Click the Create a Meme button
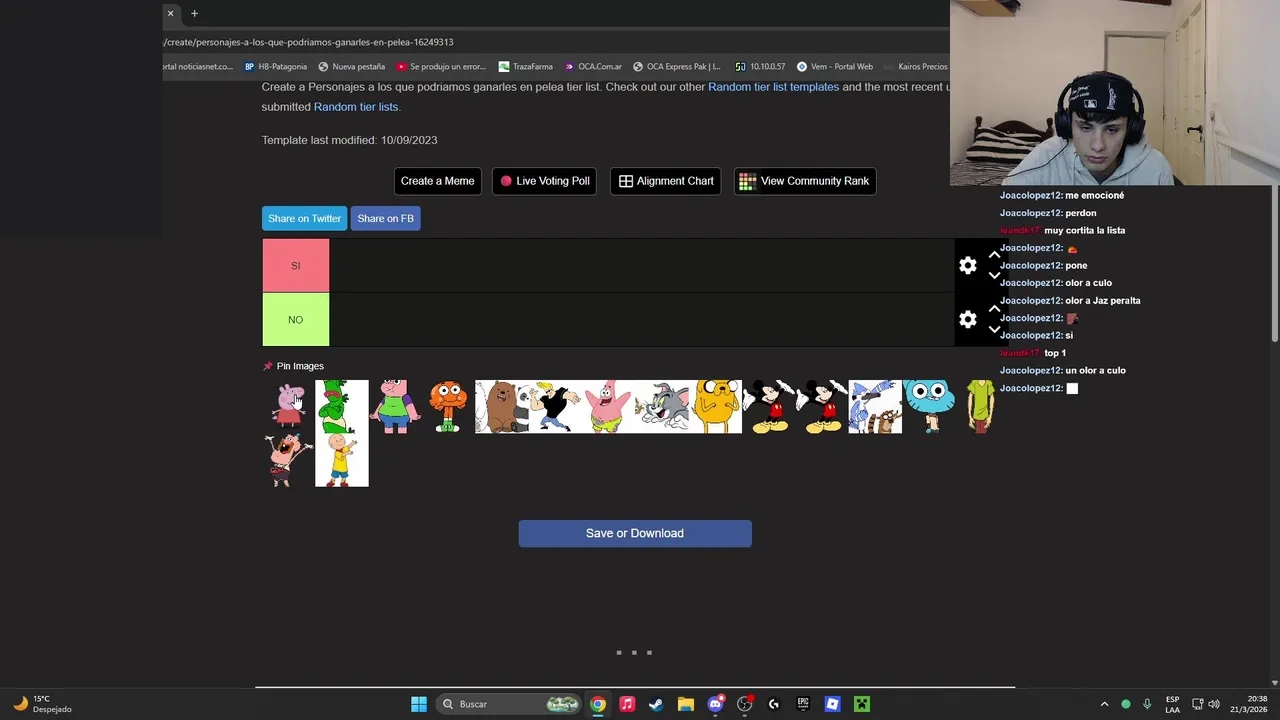Image resolution: width=1280 pixels, height=720 pixels. [x=437, y=181]
